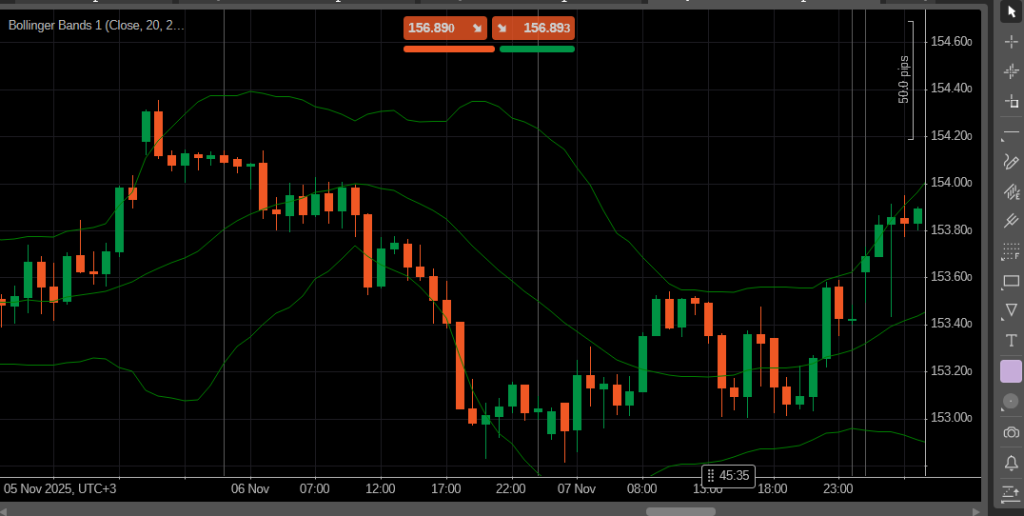
Task: Open price alerts via the bell icon
Action: (1011, 462)
